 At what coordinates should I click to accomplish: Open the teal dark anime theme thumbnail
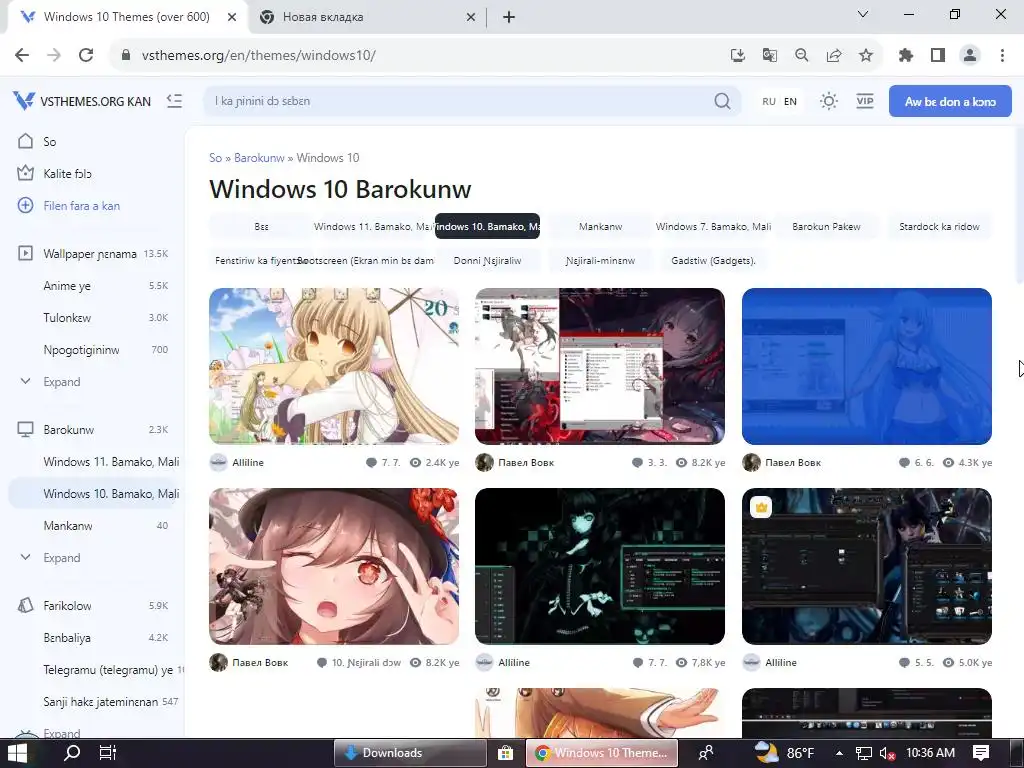(600, 566)
